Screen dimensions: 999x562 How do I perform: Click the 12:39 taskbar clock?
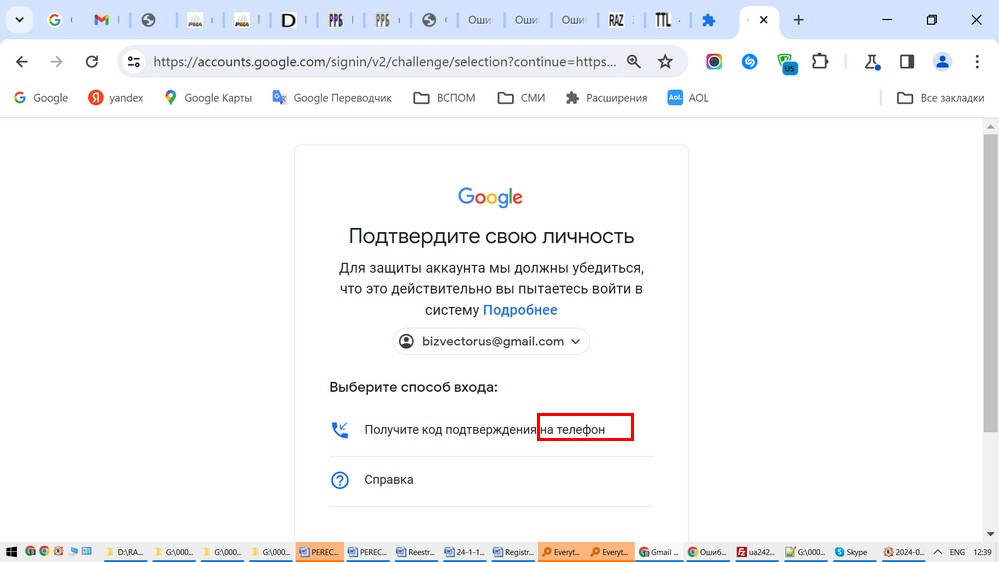coord(982,552)
